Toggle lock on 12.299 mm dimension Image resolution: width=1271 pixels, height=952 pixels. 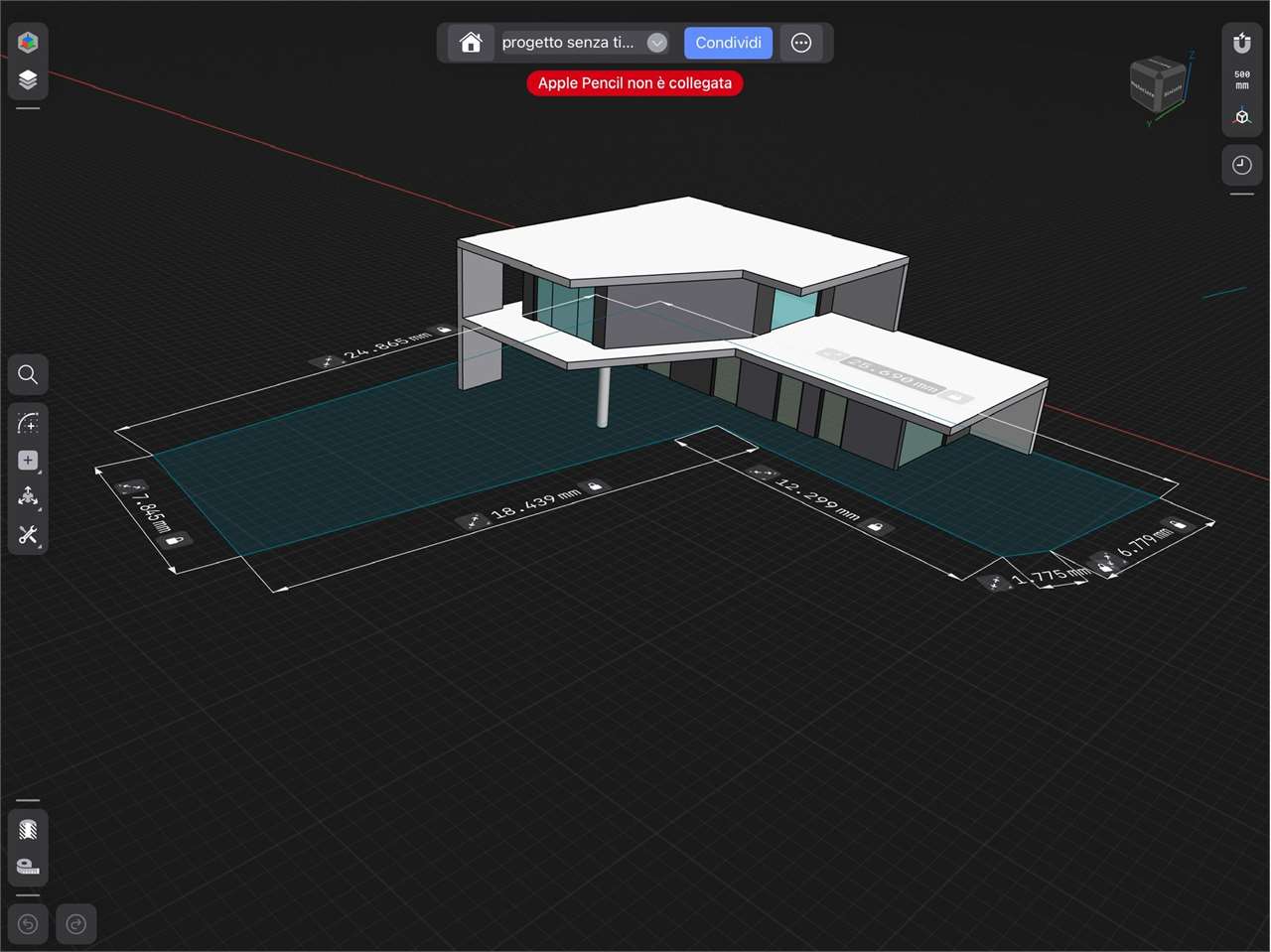tap(875, 526)
